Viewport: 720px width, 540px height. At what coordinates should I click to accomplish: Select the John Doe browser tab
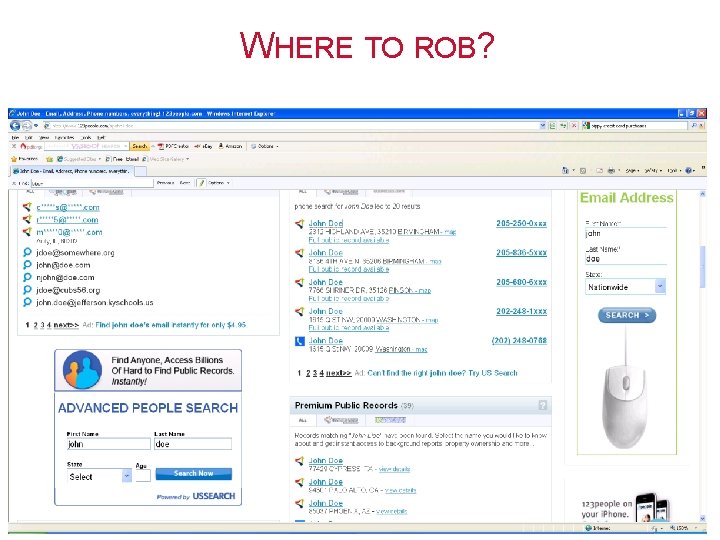(71, 171)
